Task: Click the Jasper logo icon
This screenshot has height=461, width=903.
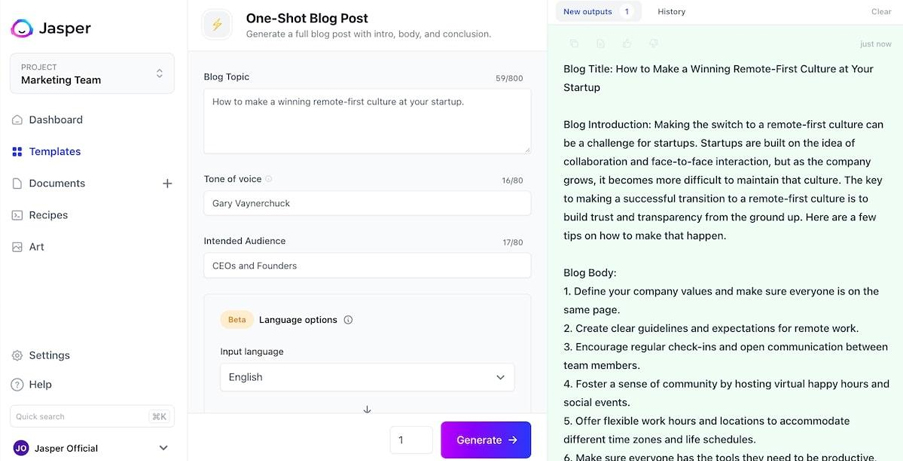Action: pos(22,28)
